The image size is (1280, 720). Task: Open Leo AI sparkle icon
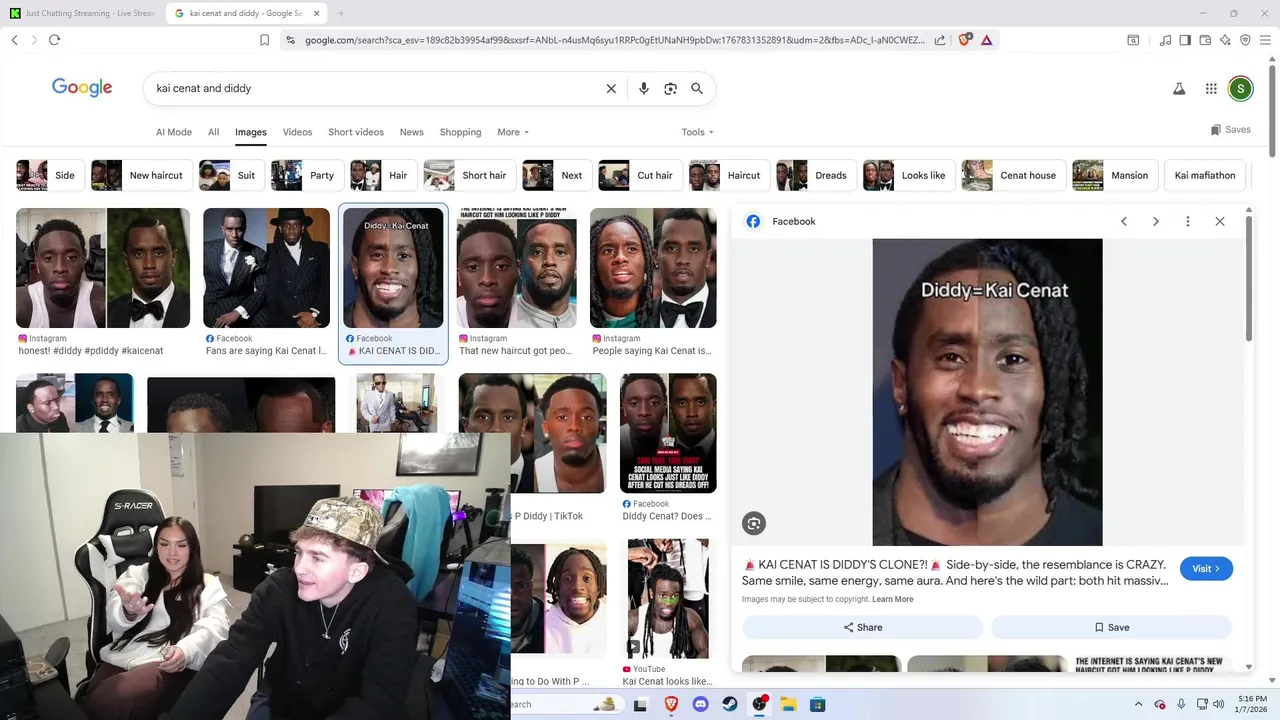click(x=1225, y=40)
